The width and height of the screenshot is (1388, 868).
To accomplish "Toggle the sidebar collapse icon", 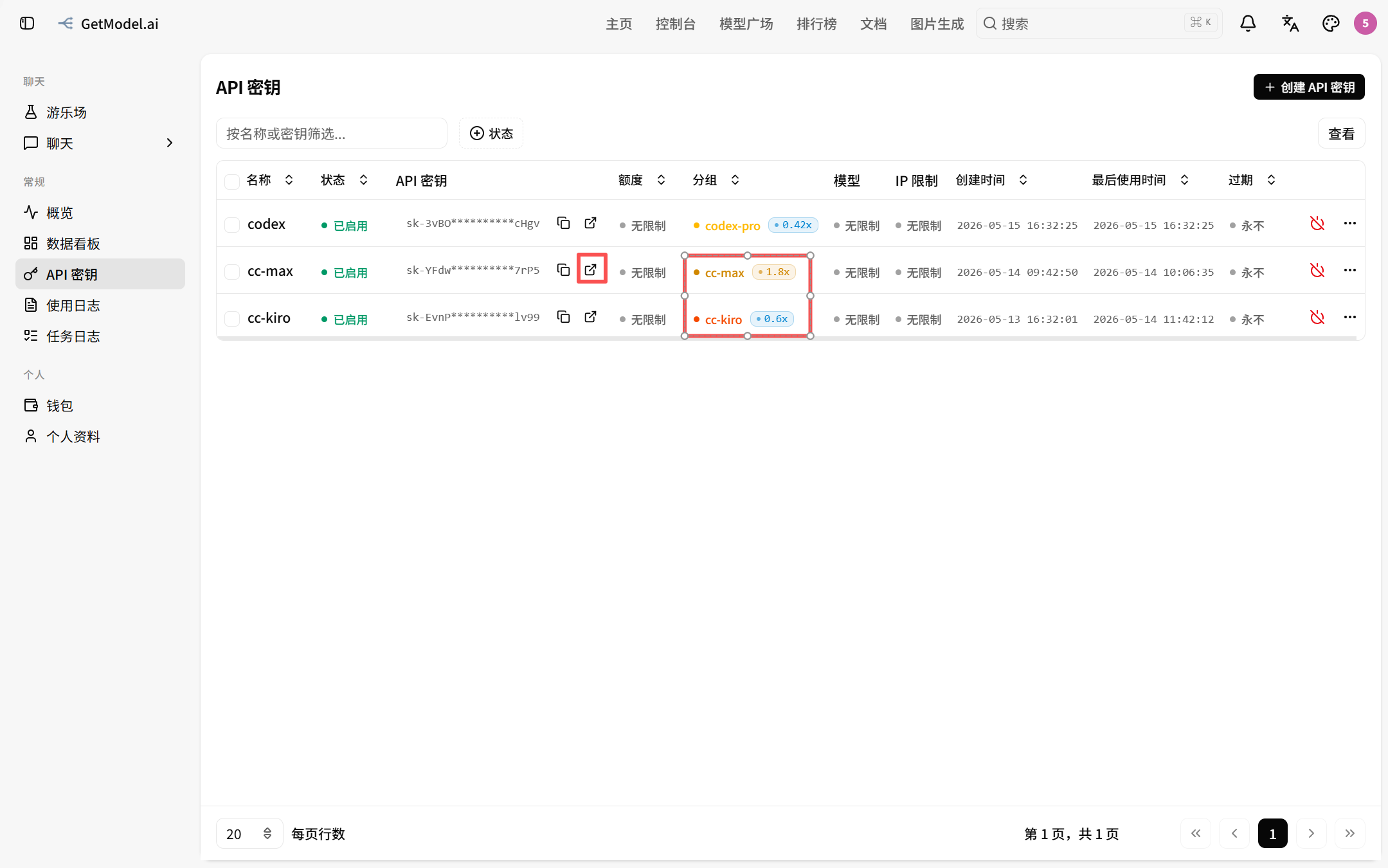I will [27, 24].
